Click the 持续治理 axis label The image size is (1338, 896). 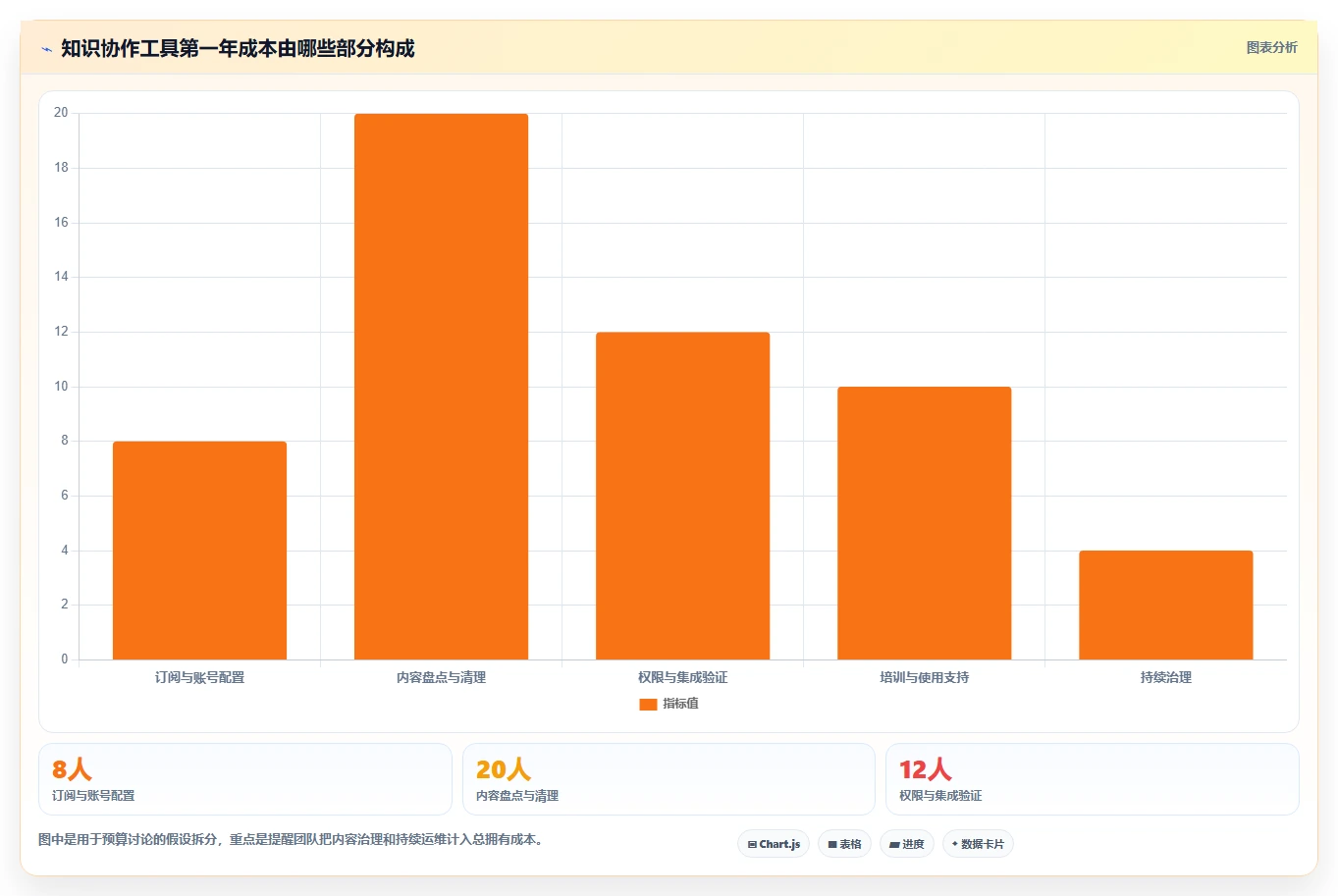pyautogui.click(x=1165, y=677)
